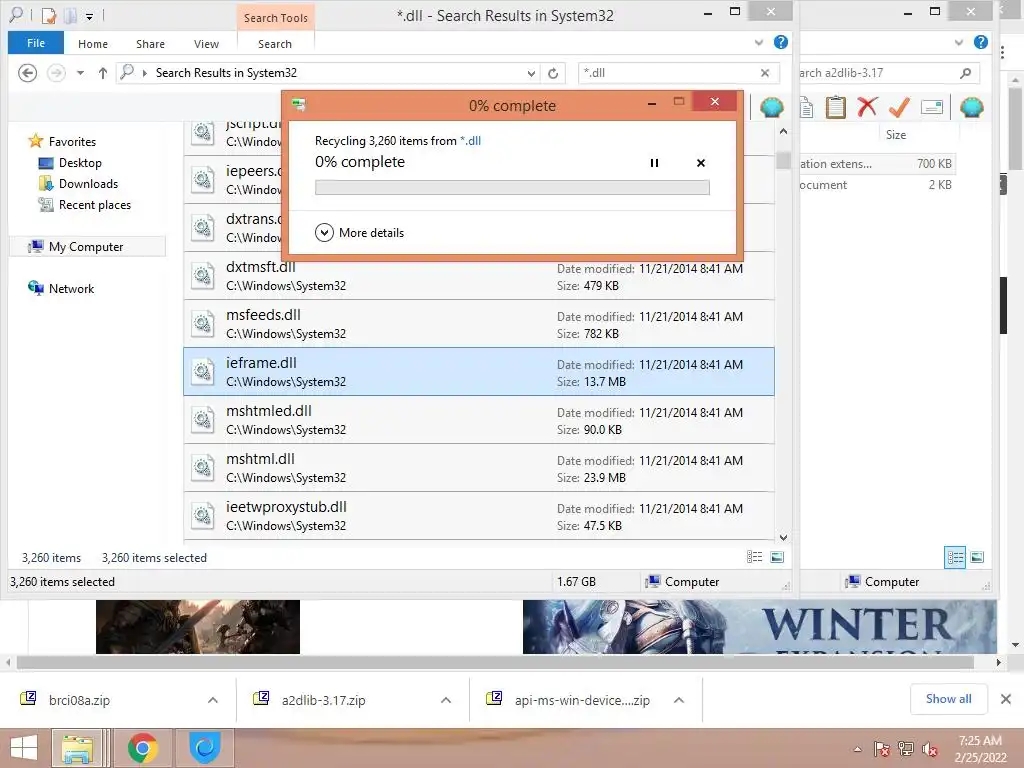Open the Search ribbon tab
The image size is (1024, 768).
pyautogui.click(x=275, y=44)
